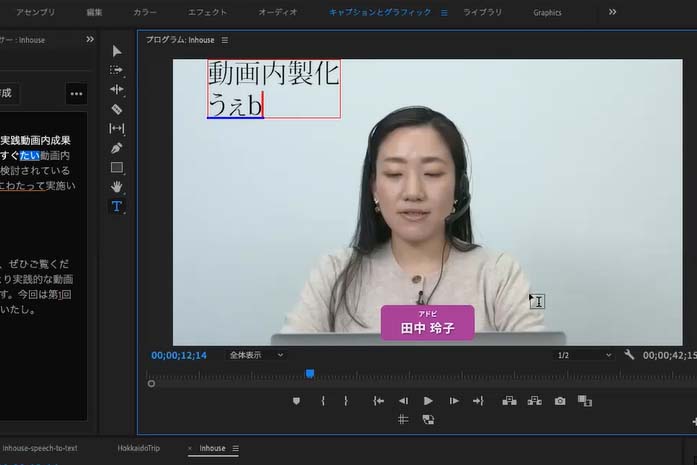Select the Ripple Edit tool

(116, 89)
